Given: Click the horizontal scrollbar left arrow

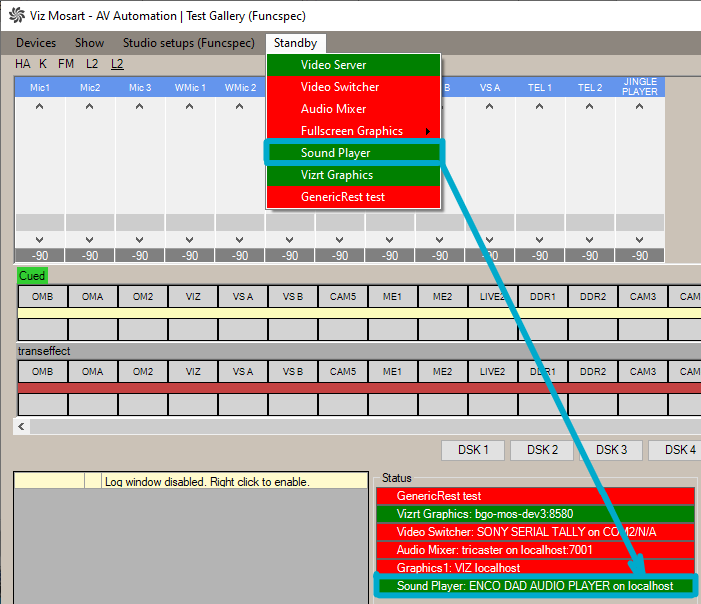Looking at the screenshot, I should tap(22, 426).
